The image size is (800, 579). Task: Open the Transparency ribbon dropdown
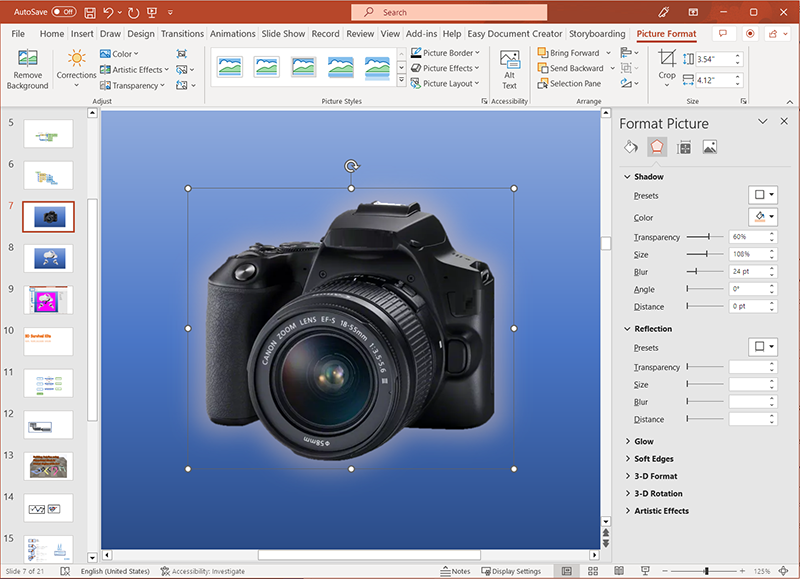[x=132, y=85]
